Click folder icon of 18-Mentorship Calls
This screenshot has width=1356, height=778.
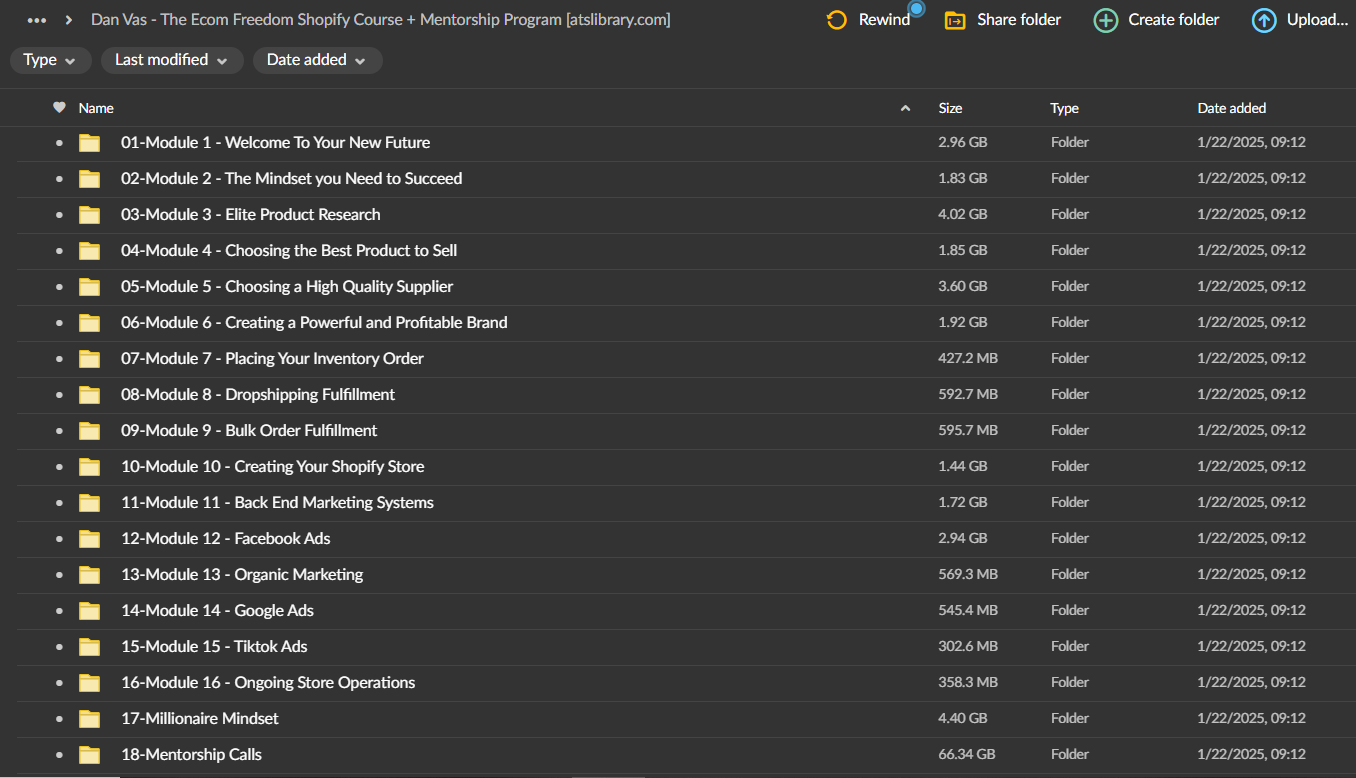pyautogui.click(x=90, y=755)
